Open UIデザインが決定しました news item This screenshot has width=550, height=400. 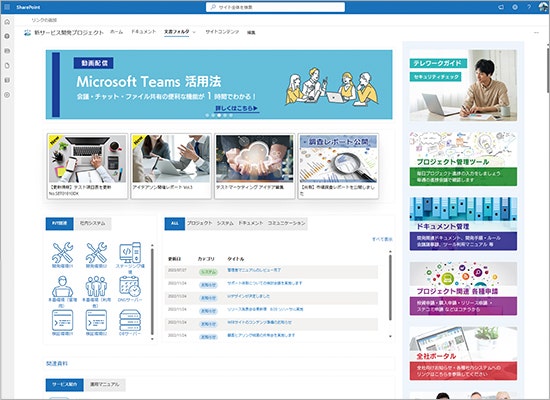pos(248,296)
